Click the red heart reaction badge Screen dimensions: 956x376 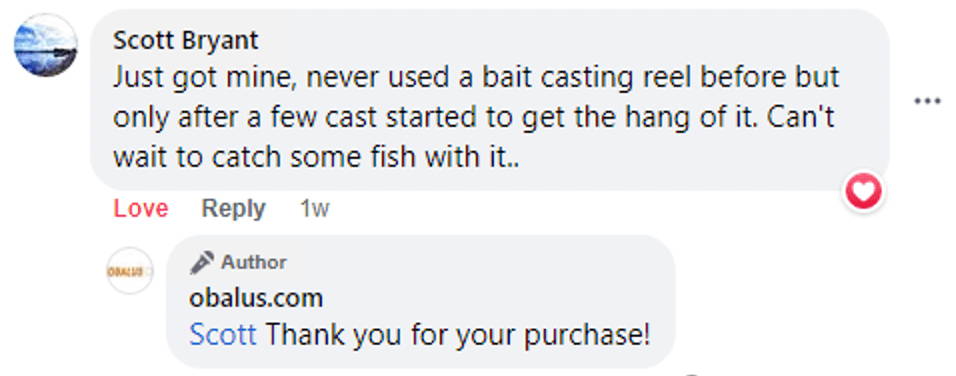[863, 191]
